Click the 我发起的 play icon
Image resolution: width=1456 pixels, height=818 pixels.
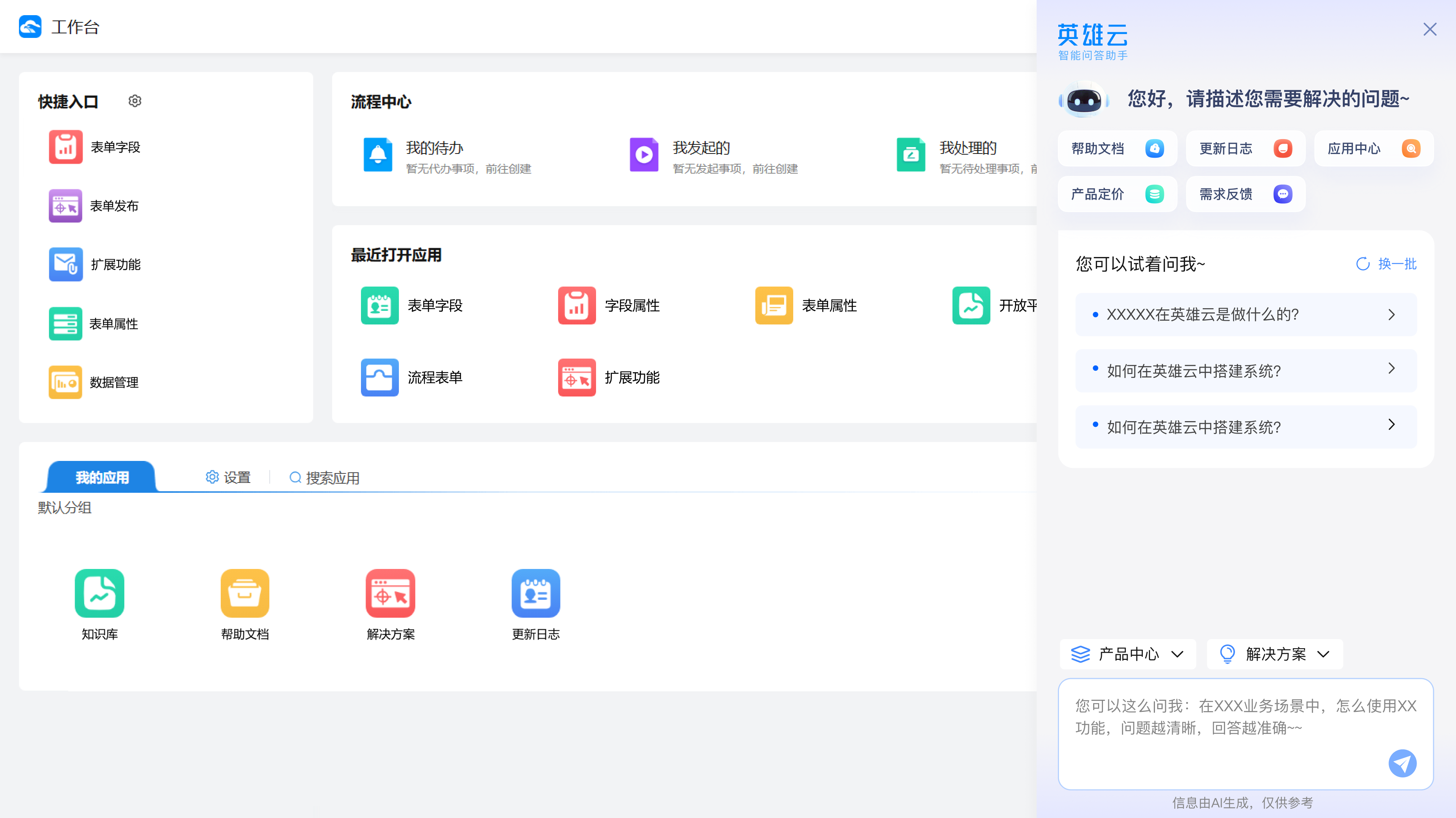[x=644, y=154]
